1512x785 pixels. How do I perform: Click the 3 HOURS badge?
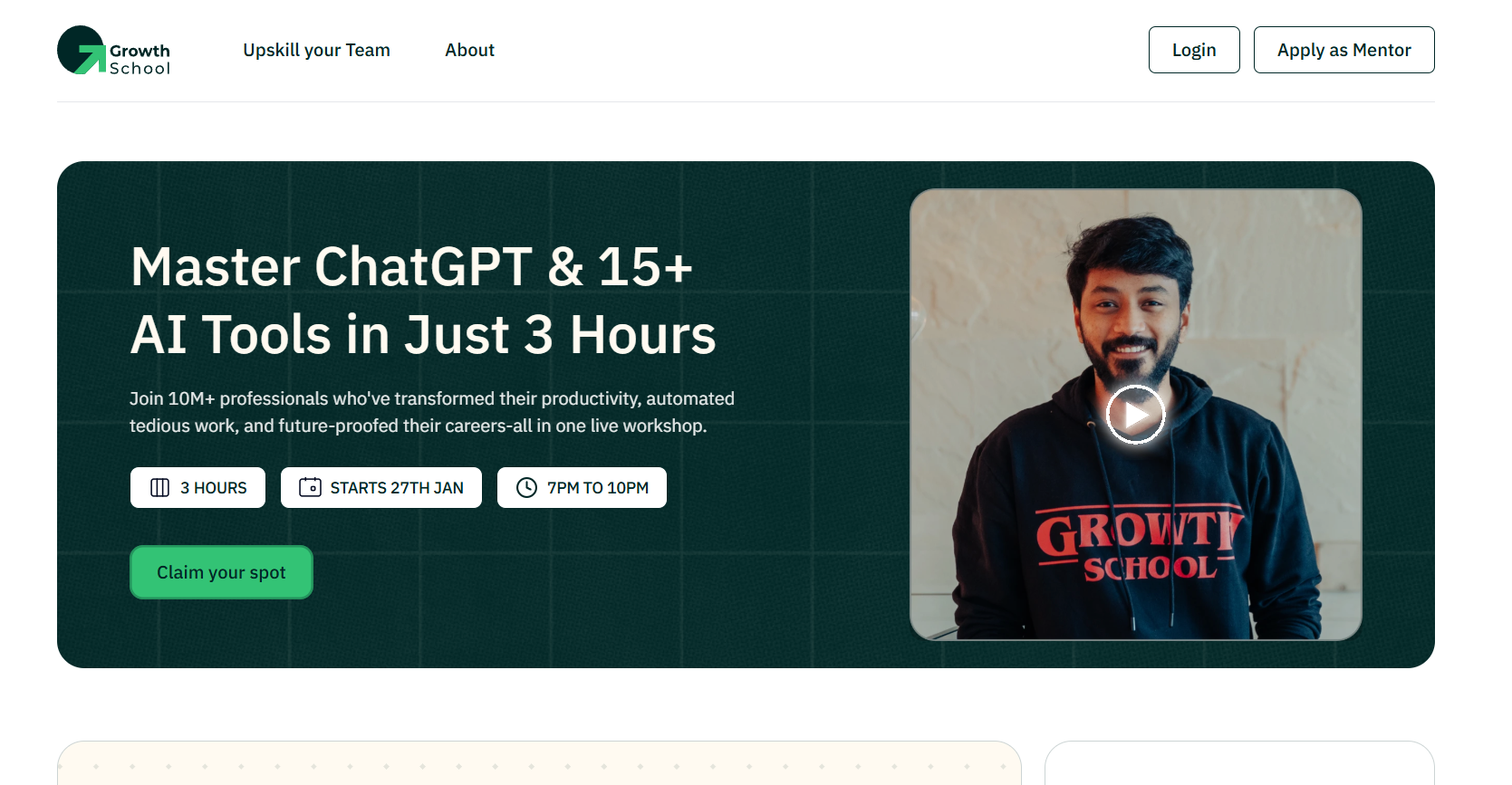(x=197, y=488)
